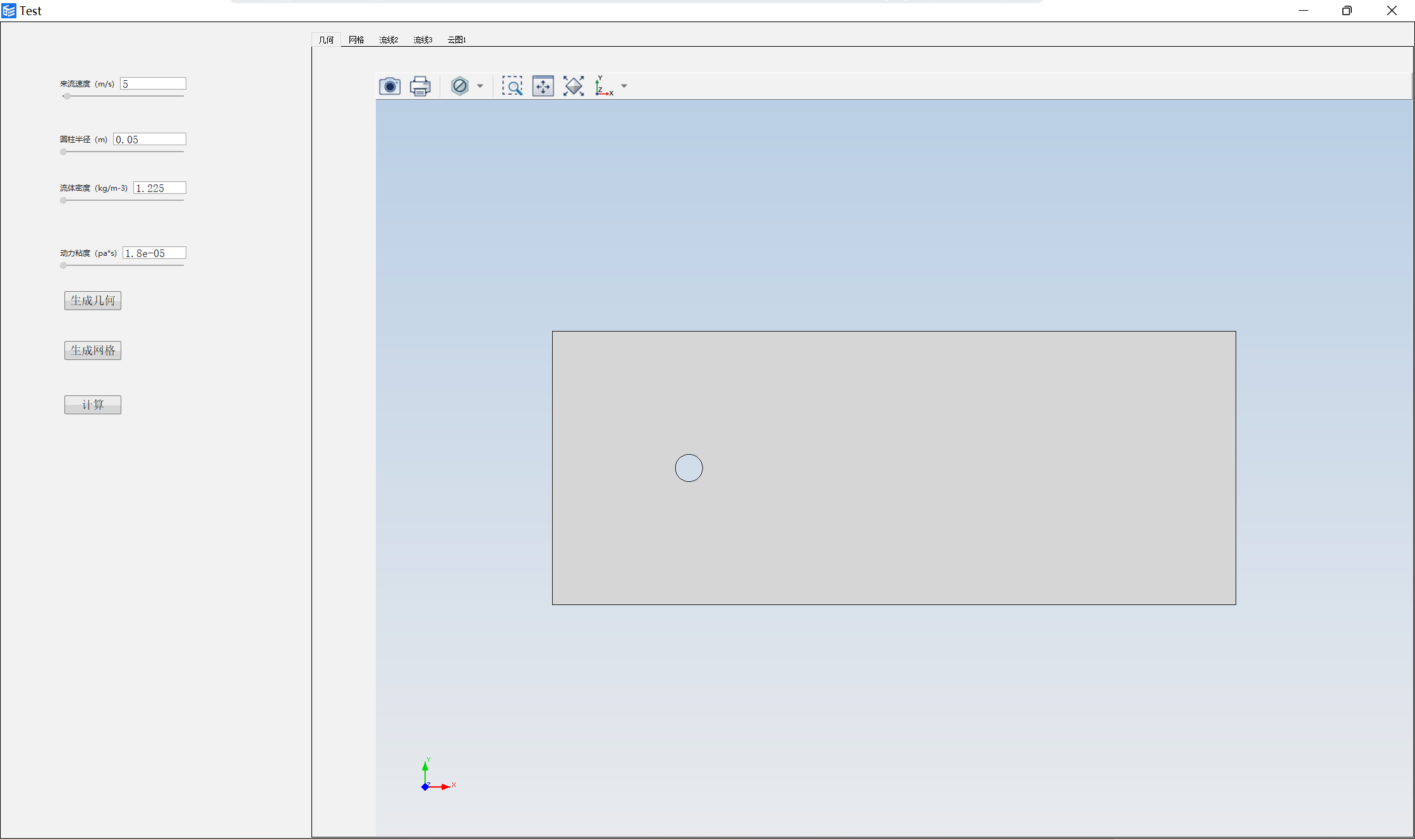
Task: Click the 流体密度 (kg/m-3) label
Action: pos(93,188)
